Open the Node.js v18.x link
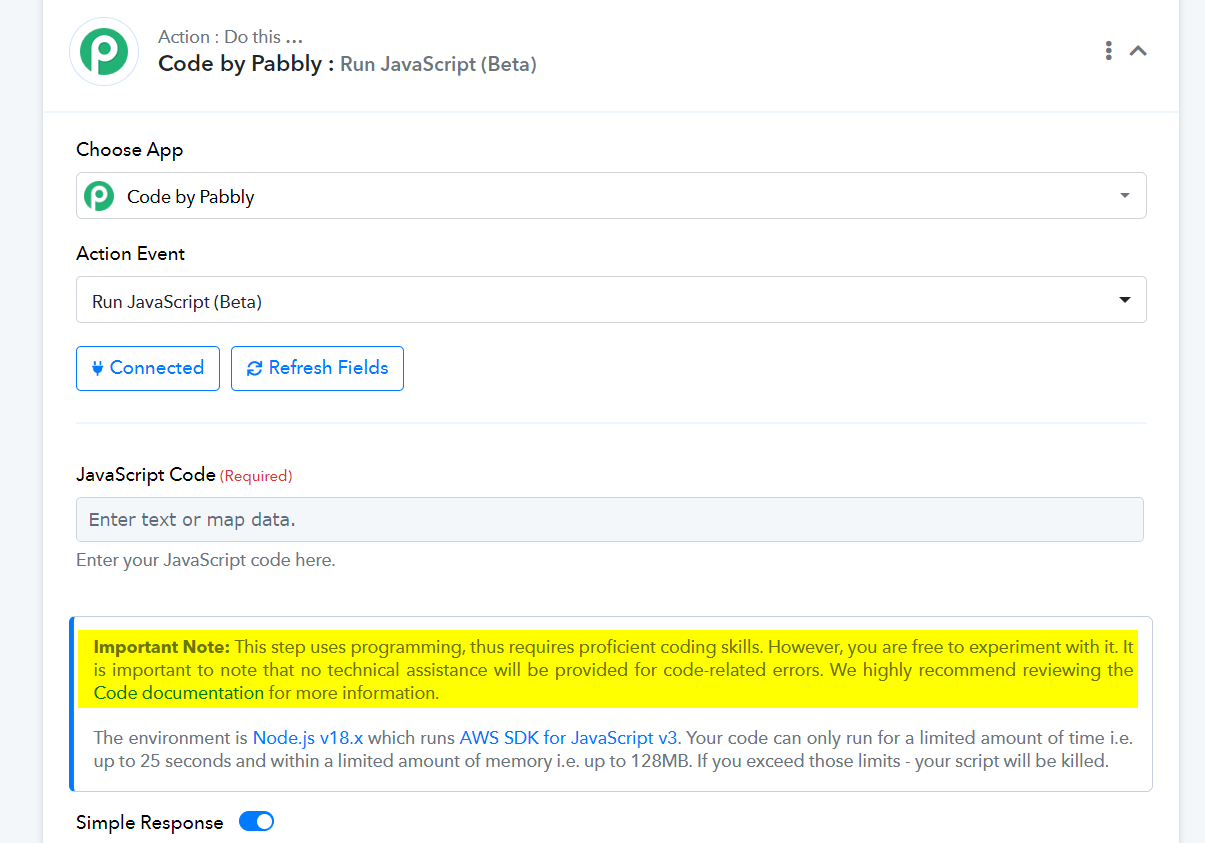The width and height of the screenshot is (1205, 843). point(308,738)
